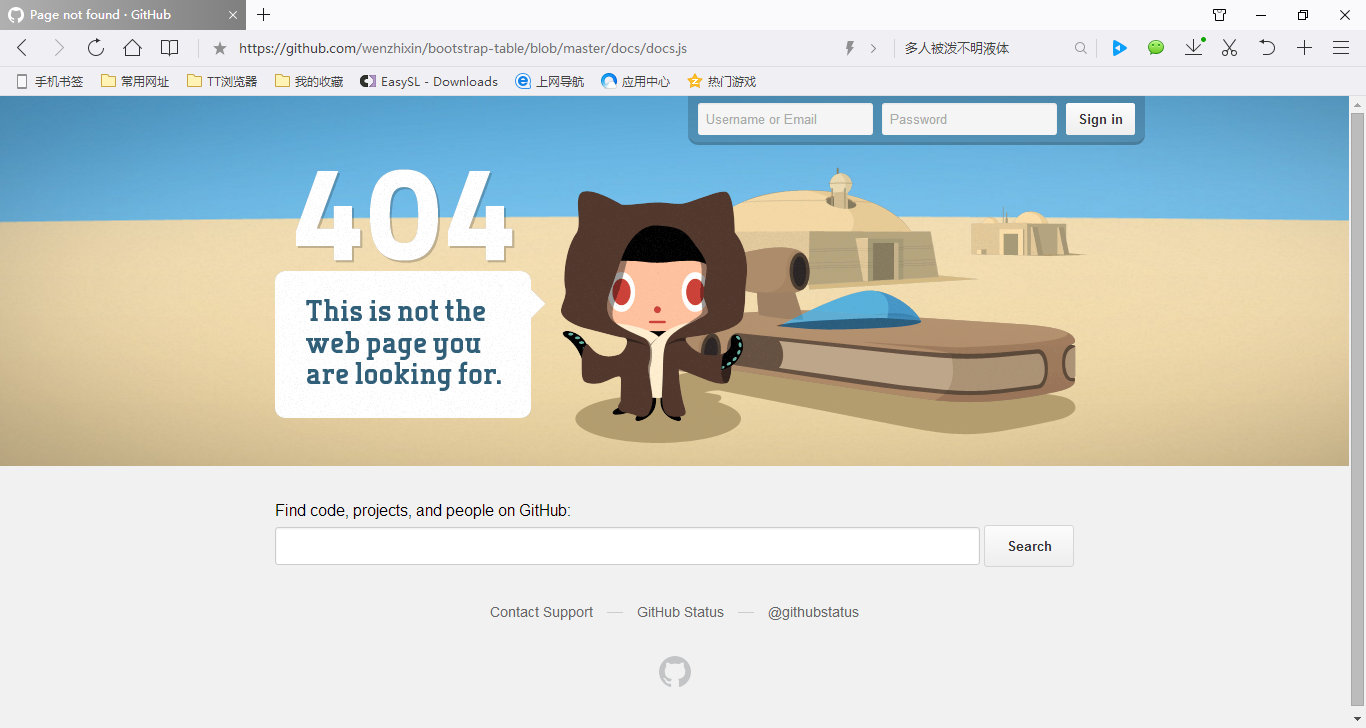Click the undo closed tab icon
Image resolution: width=1366 pixels, height=728 pixels.
point(1267,48)
